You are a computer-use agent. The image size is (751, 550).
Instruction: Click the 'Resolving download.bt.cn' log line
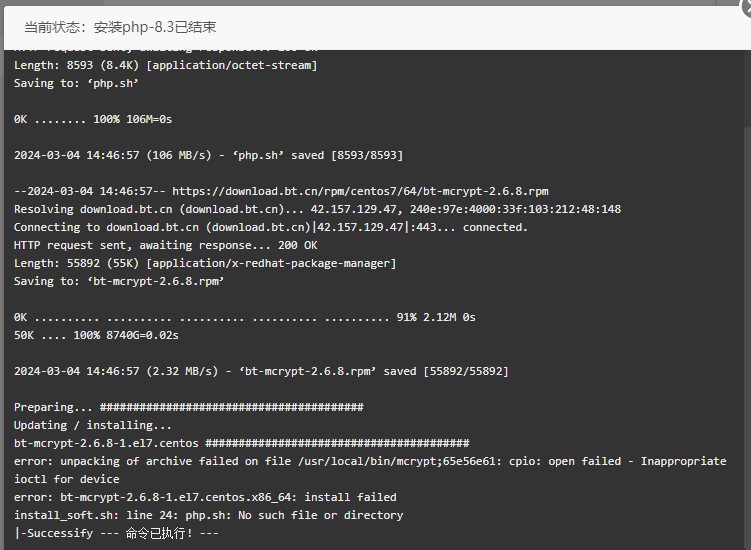pyautogui.click(x=318, y=209)
